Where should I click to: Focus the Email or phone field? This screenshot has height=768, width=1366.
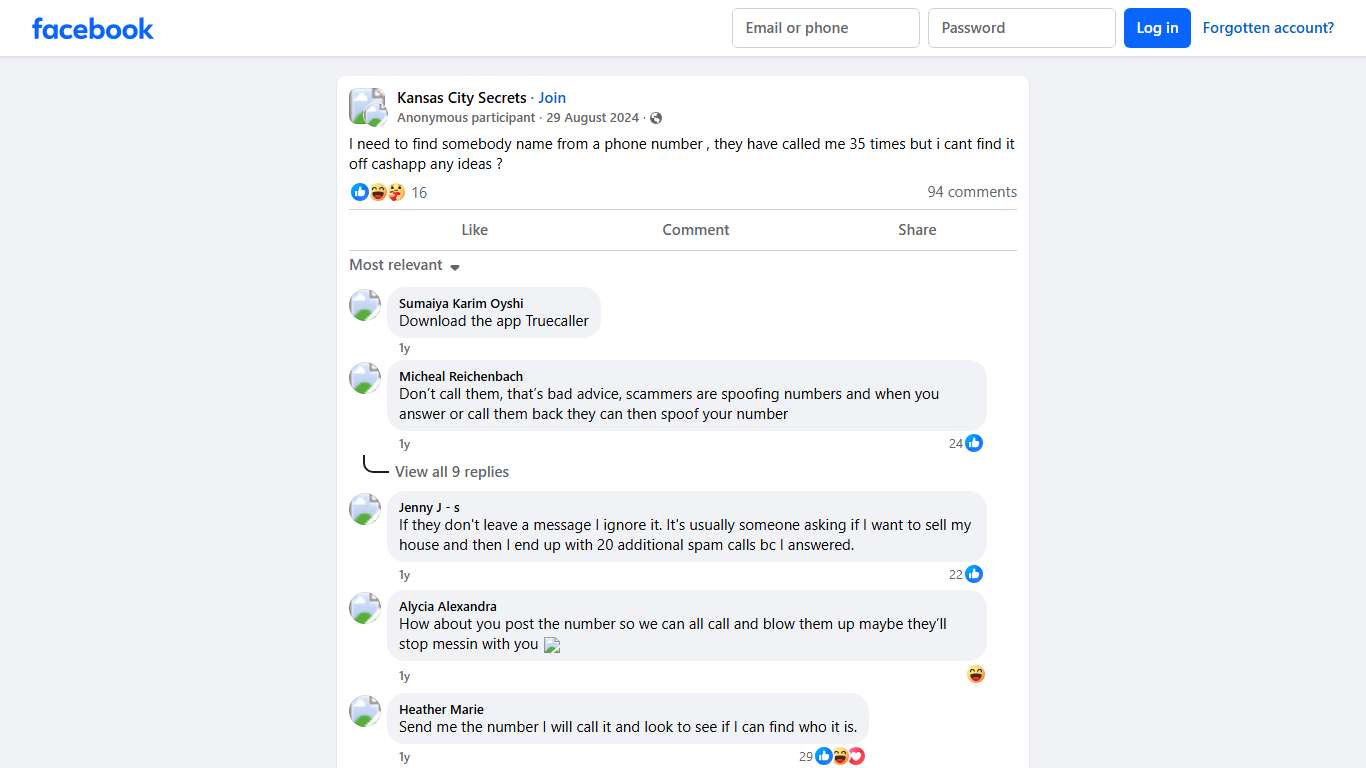pos(825,28)
